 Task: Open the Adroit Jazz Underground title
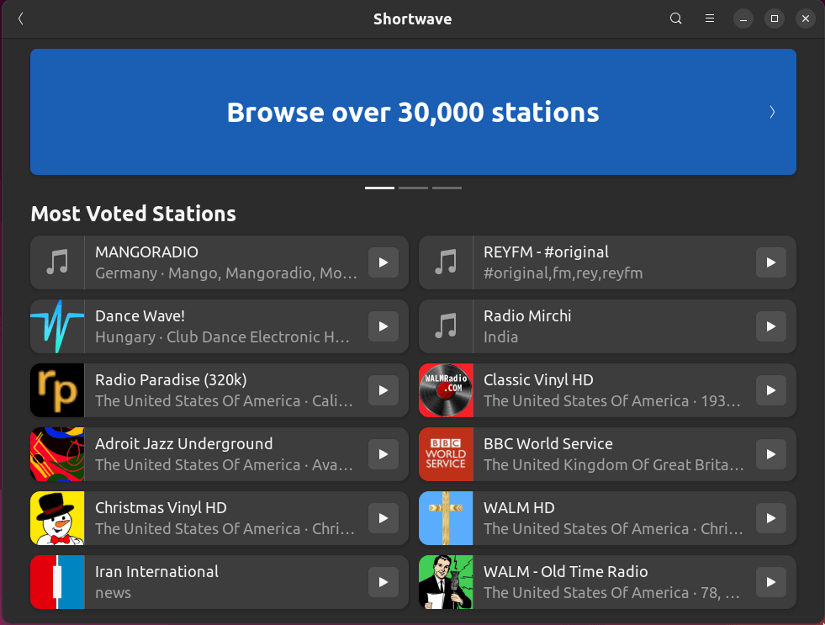[x=184, y=444]
